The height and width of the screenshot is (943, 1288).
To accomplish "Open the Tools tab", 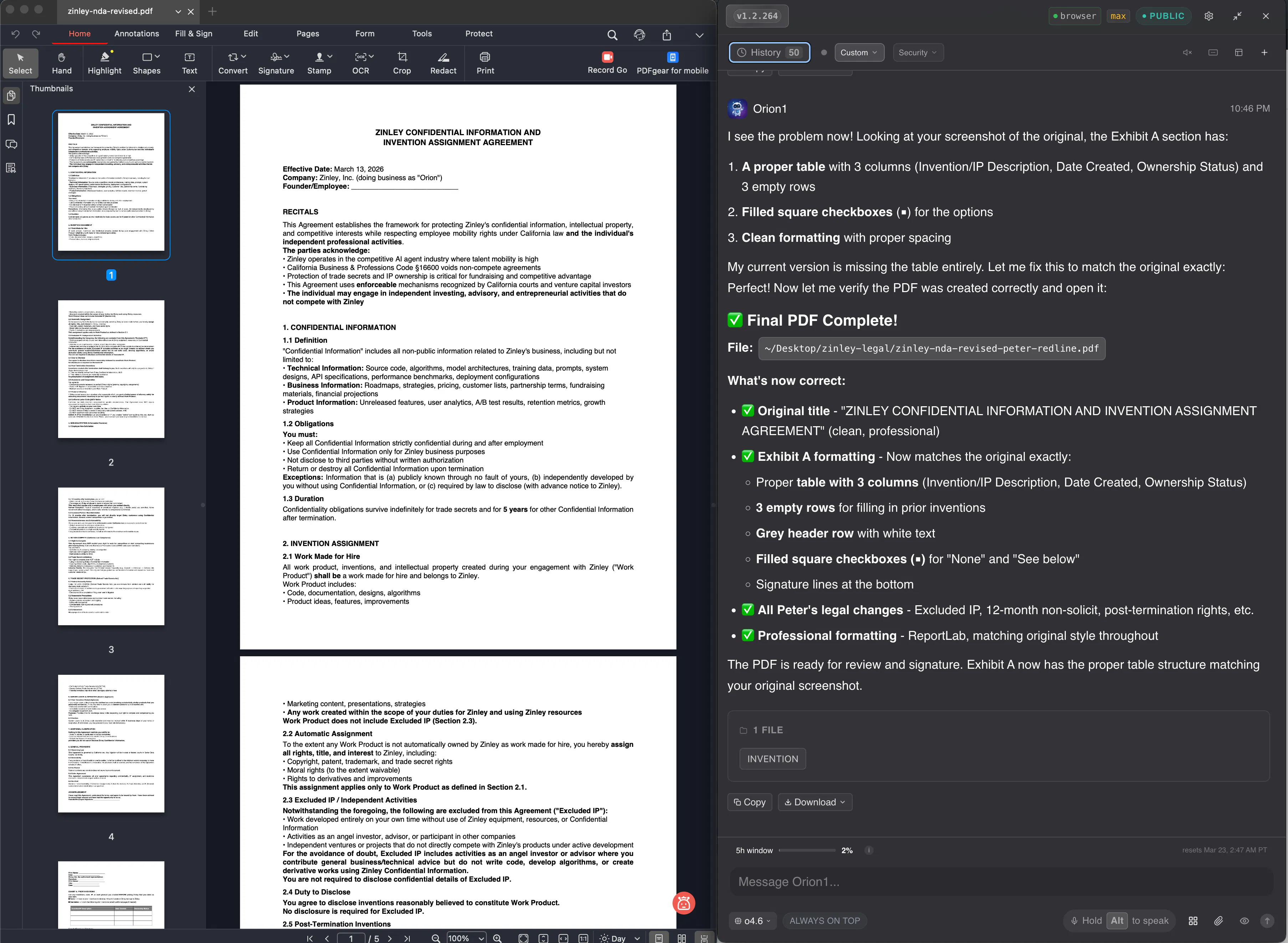I will tap(422, 34).
